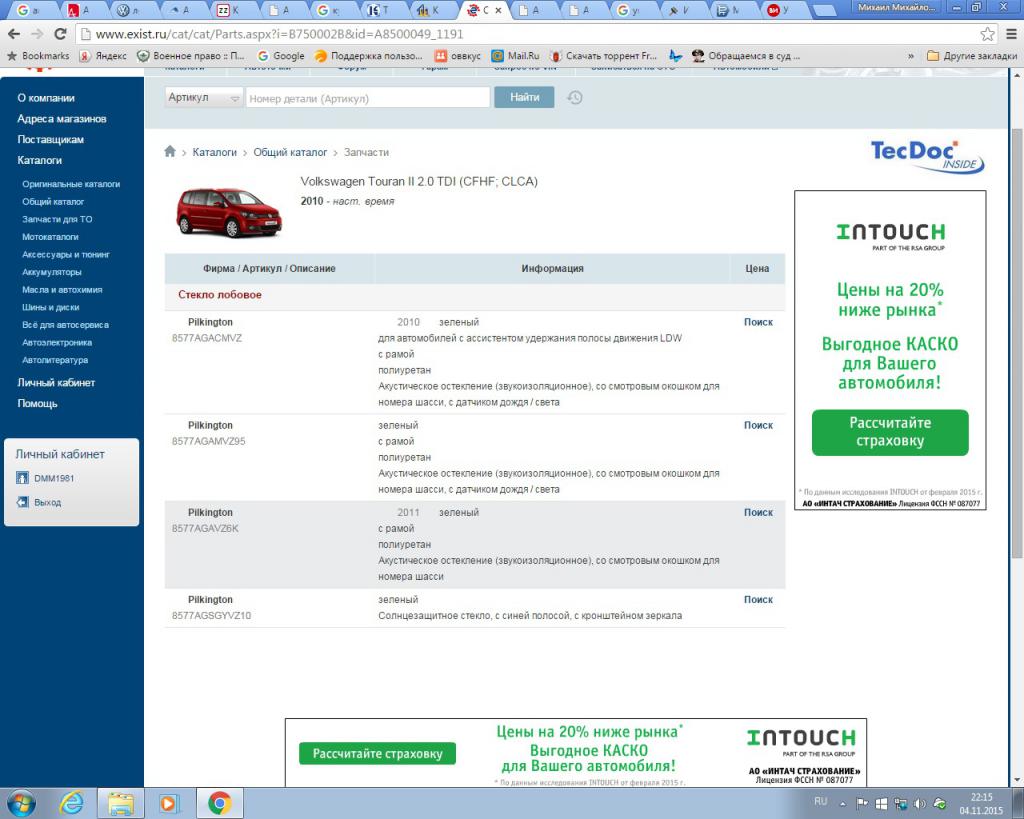1024x819 pixels.
Task: Click Поиск for part 8577AGACMVZ
Action: pyautogui.click(x=758, y=322)
